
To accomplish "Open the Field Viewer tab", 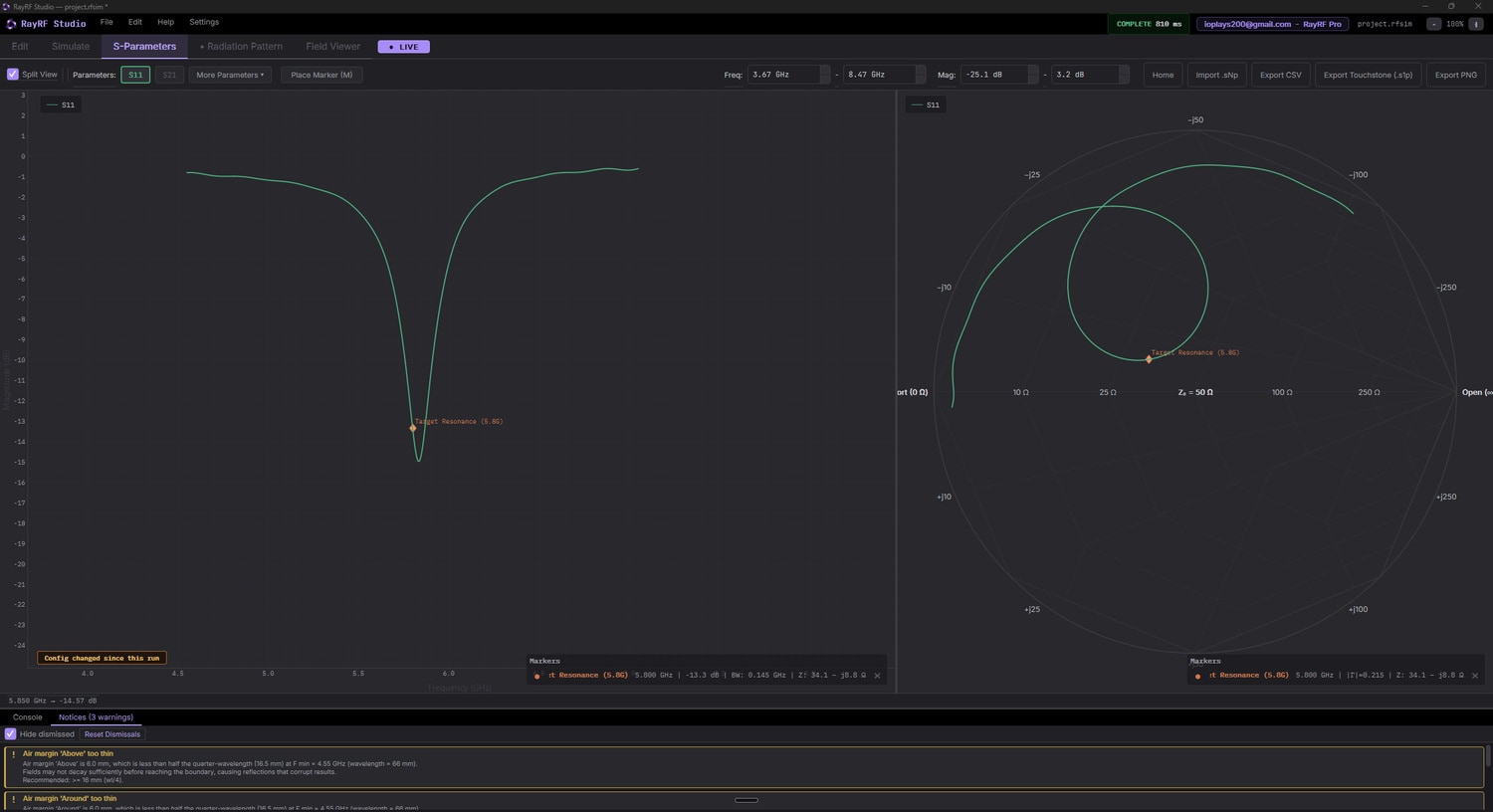I will (332, 47).
